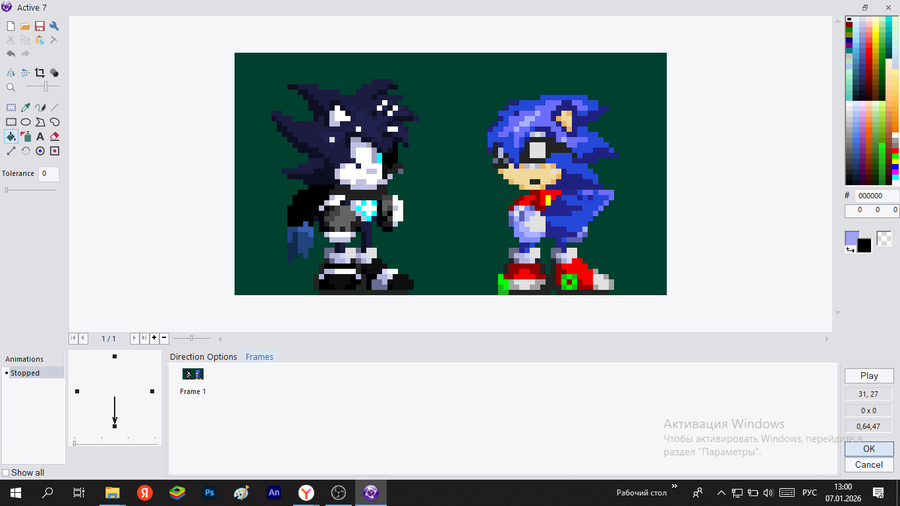Open Photoshop from the taskbar
Image resolution: width=900 pixels, height=506 pixels.
(x=210, y=493)
